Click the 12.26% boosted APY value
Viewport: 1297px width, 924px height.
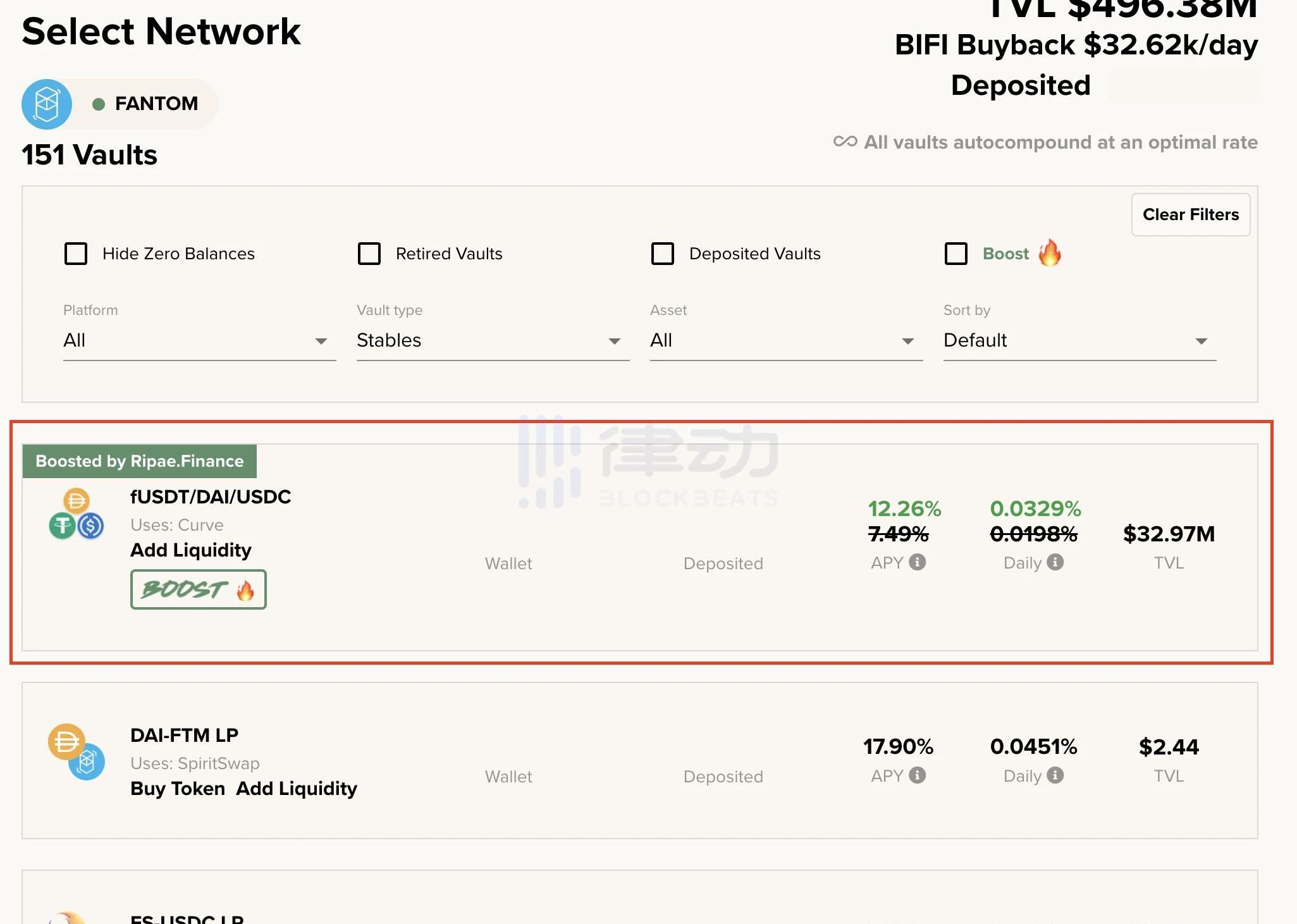coord(904,508)
